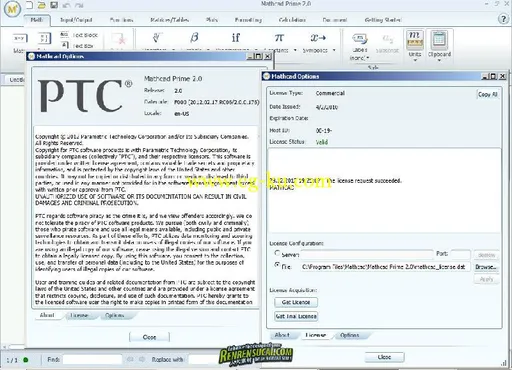Expand the Programming dropdown arrow
Screen dimensions: 512x370
coord(256,50)
